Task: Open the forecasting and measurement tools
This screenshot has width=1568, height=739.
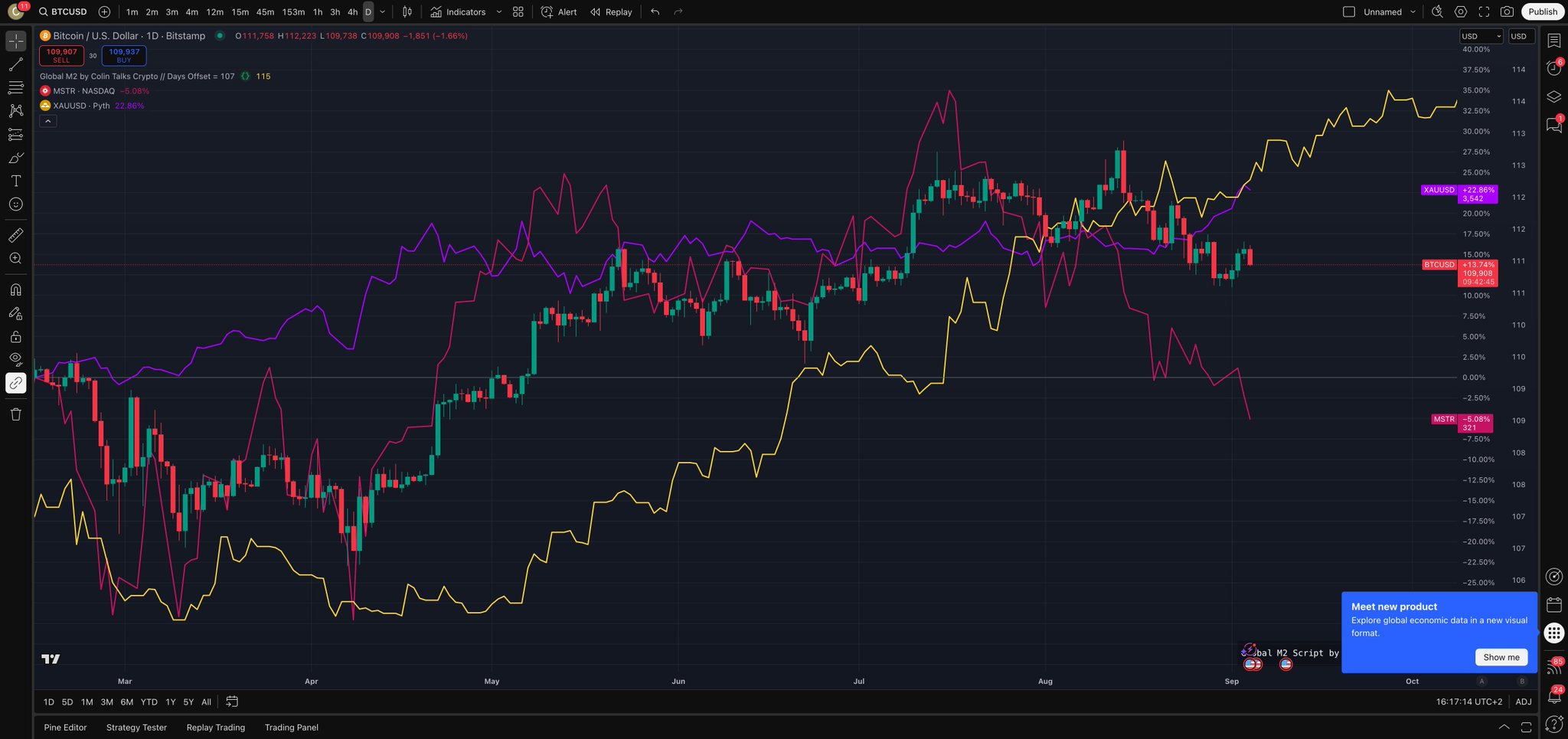Action: pyautogui.click(x=16, y=135)
